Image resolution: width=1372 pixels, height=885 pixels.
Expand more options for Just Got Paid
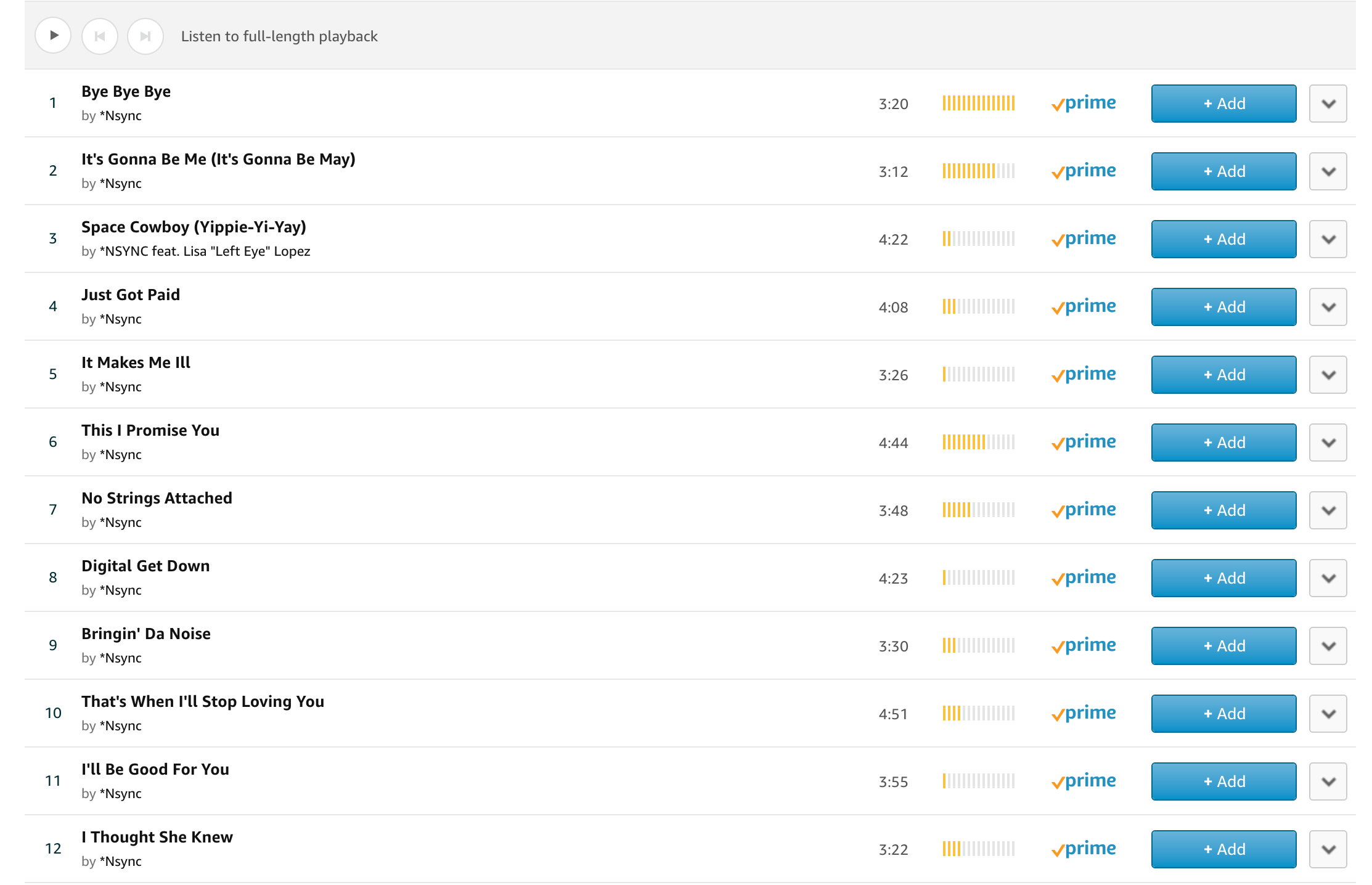(1328, 307)
